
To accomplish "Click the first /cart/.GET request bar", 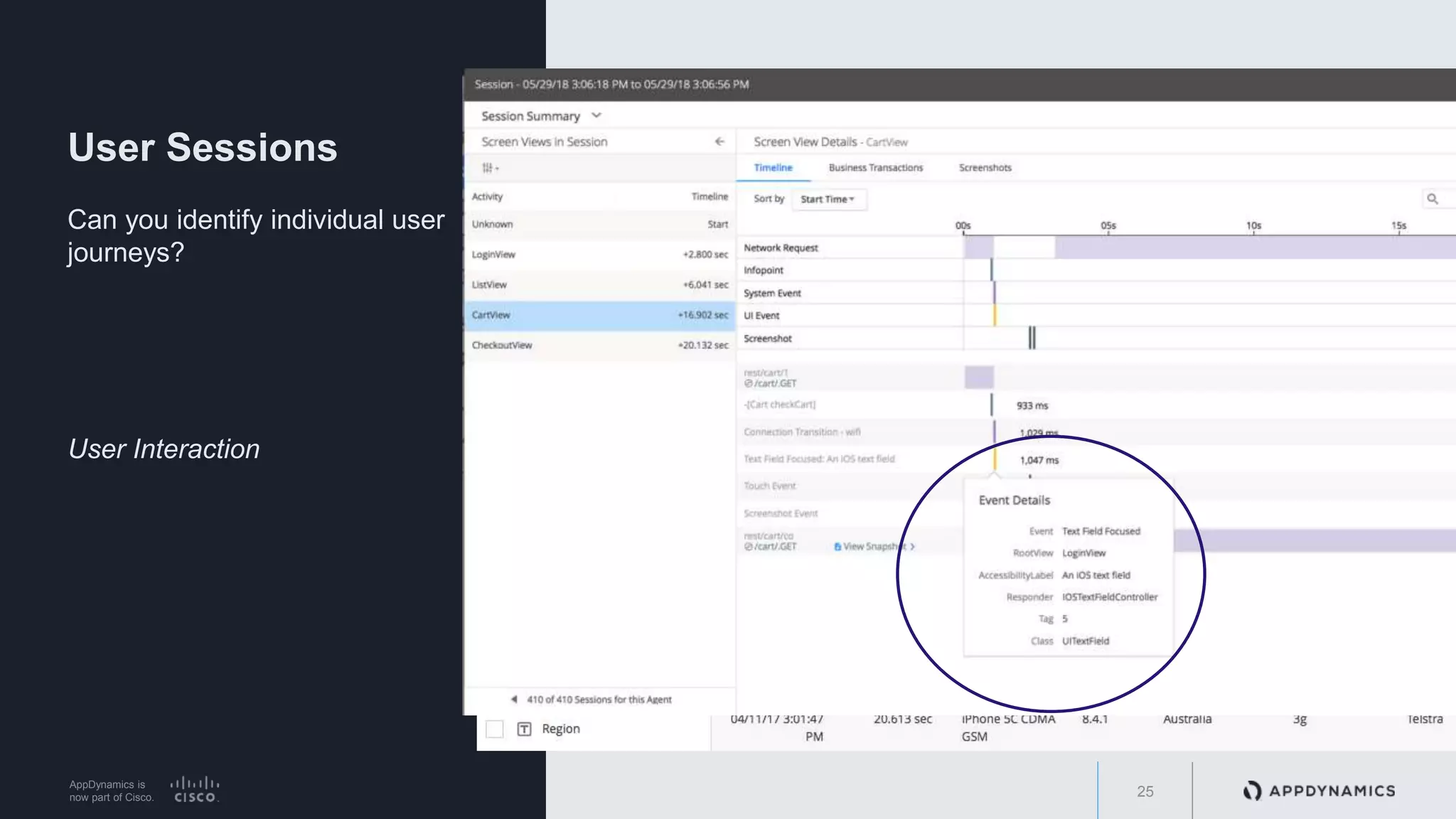I will [979, 377].
